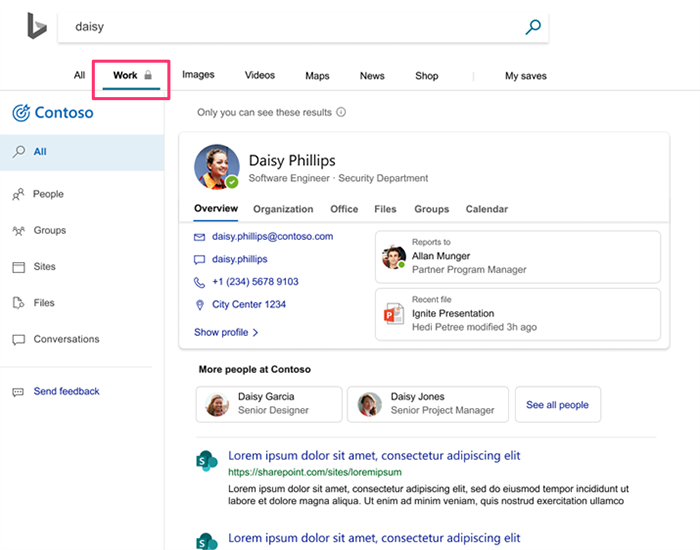Click the lock icon on Work tab
The height and width of the screenshot is (550, 700).
(x=148, y=75)
